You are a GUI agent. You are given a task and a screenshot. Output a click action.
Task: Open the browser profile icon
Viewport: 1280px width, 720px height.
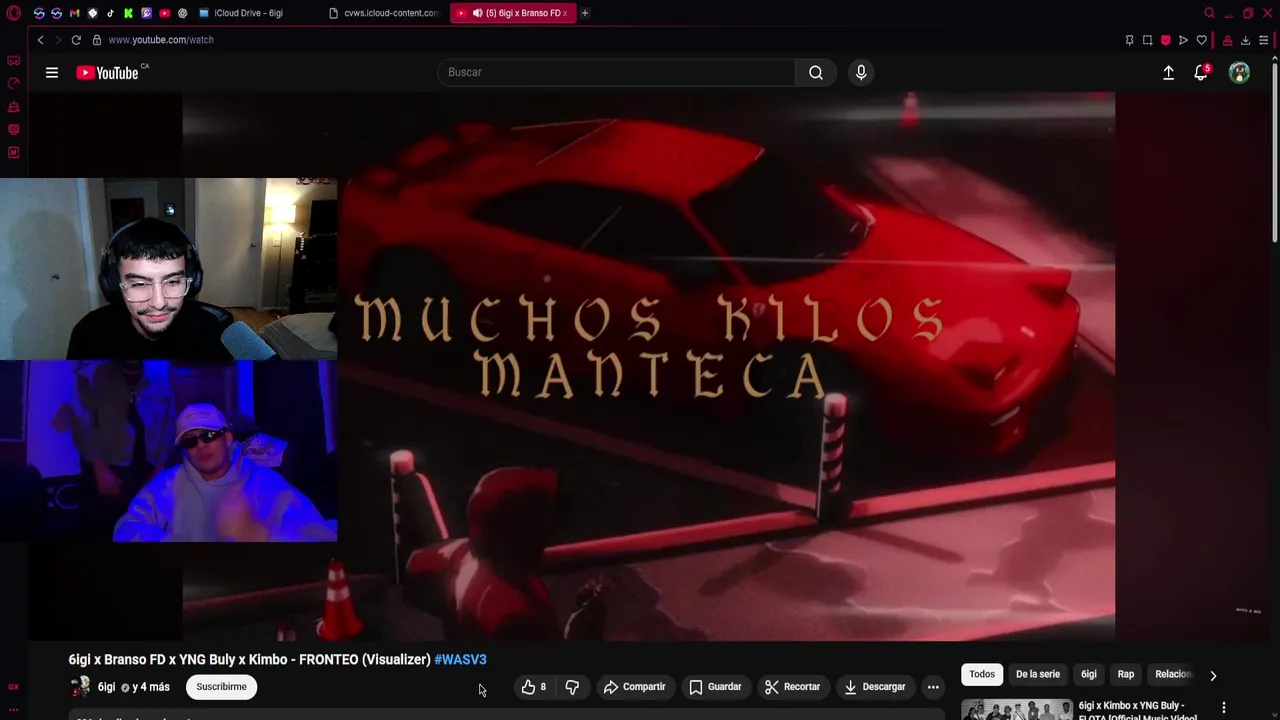pyautogui.click(x=1228, y=40)
